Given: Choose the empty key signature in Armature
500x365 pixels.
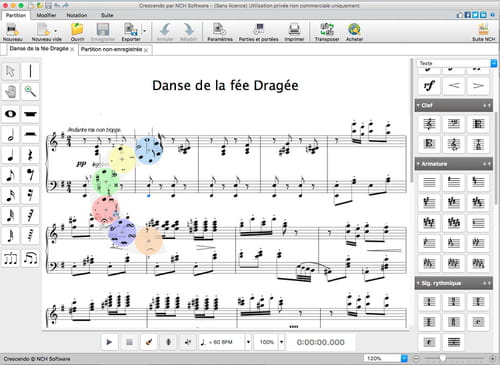Looking at the screenshot, I should coord(429,182).
